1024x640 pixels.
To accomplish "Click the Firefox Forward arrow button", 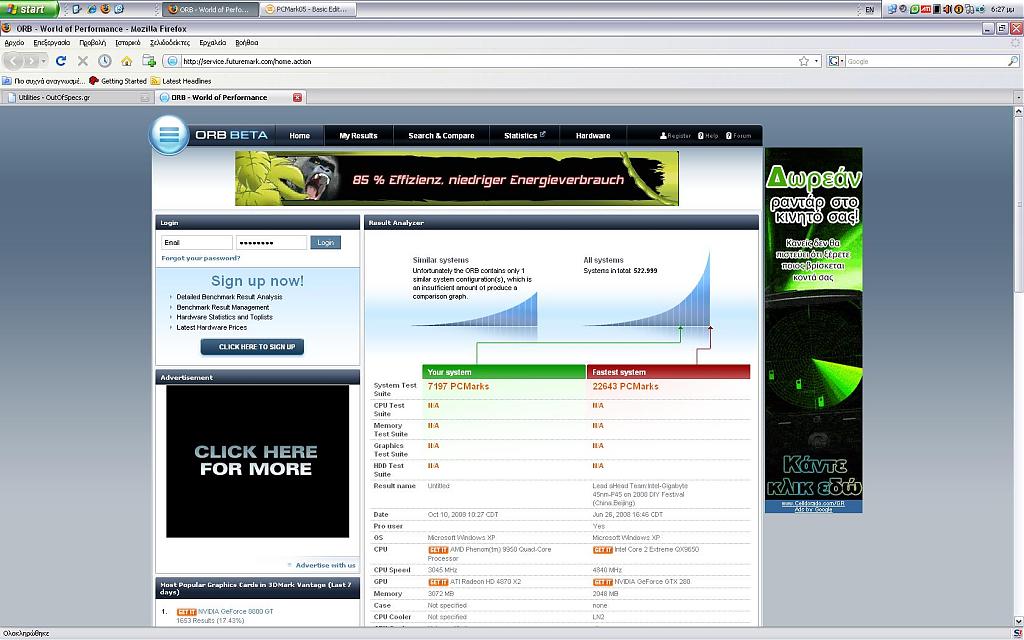I will click(31, 61).
